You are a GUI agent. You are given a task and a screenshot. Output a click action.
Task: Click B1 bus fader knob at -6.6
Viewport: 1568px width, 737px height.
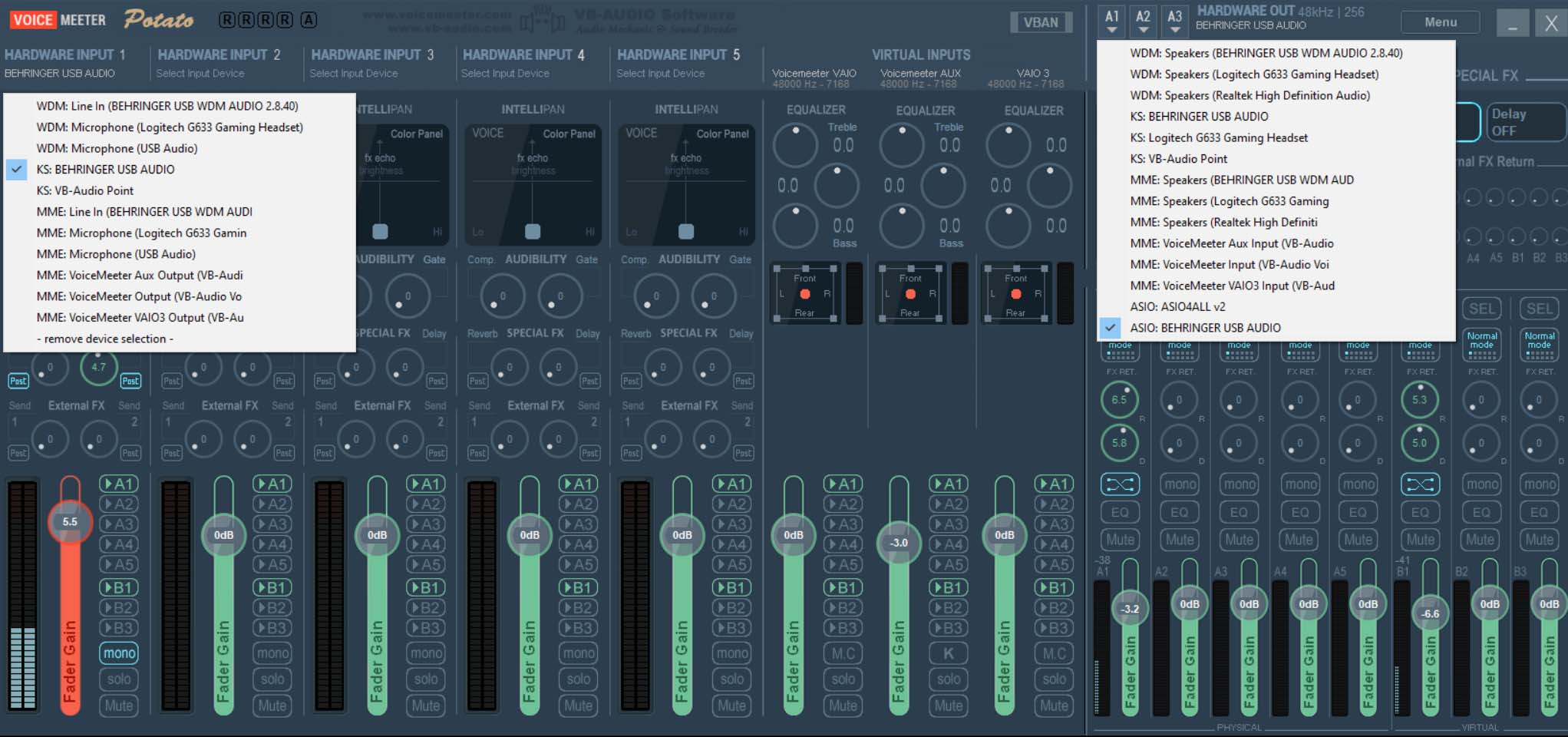(x=1430, y=613)
